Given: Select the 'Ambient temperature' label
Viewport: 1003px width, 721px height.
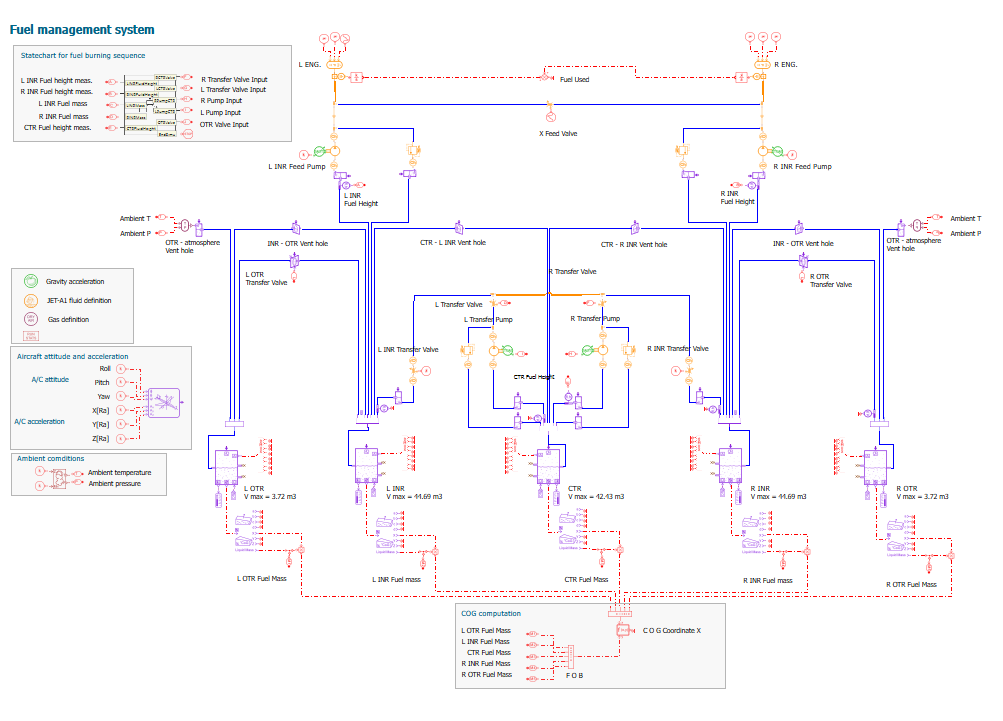Looking at the screenshot, I should [x=120, y=473].
